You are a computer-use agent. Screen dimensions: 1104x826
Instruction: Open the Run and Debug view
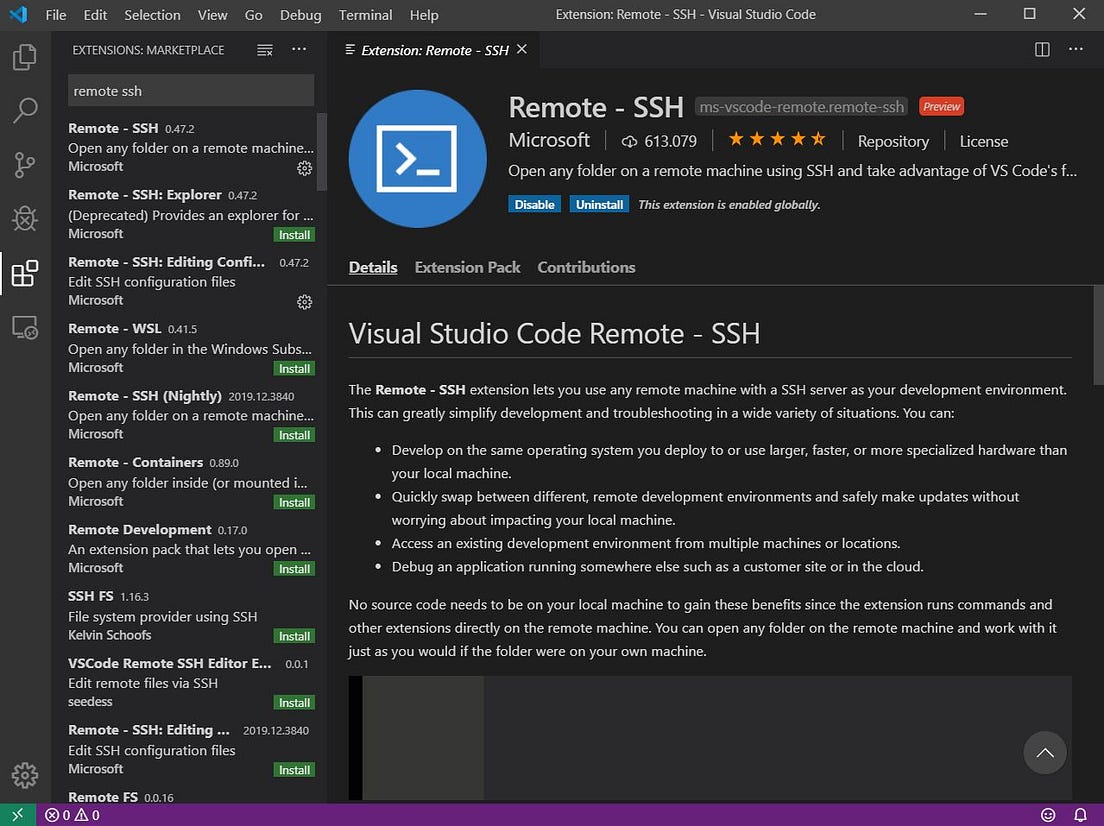pyautogui.click(x=25, y=219)
